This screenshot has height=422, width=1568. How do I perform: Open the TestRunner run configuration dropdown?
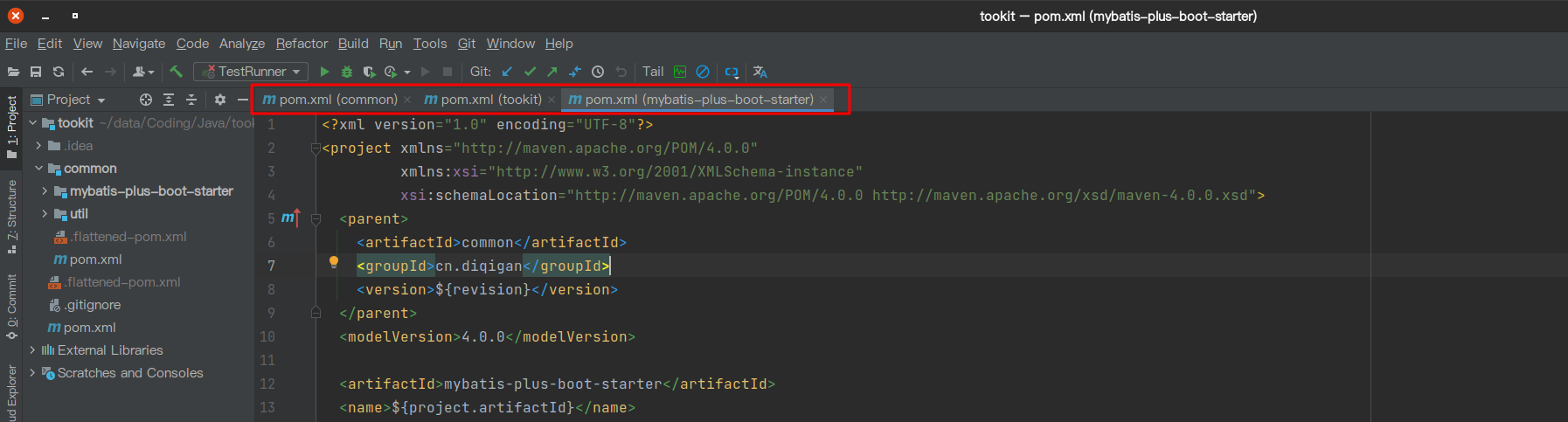click(x=252, y=72)
